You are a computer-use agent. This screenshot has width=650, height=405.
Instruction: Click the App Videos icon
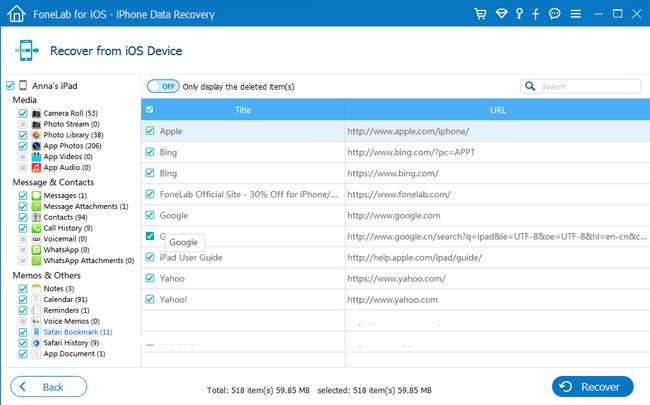(x=36, y=157)
